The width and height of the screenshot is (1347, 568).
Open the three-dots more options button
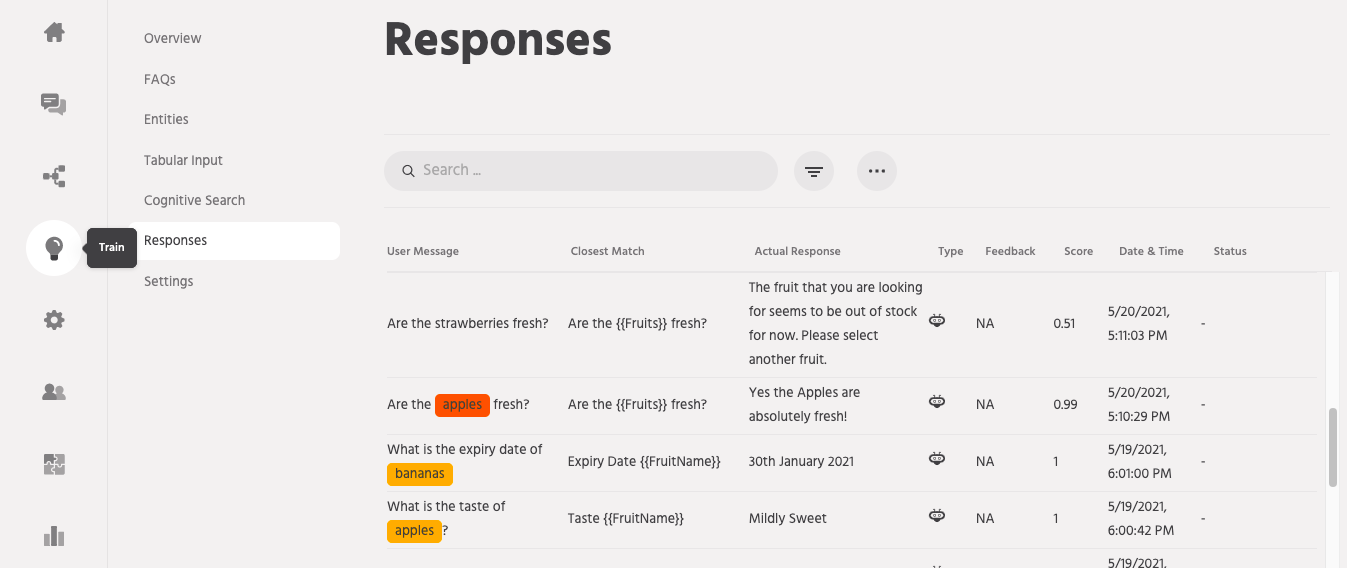[x=877, y=171]
